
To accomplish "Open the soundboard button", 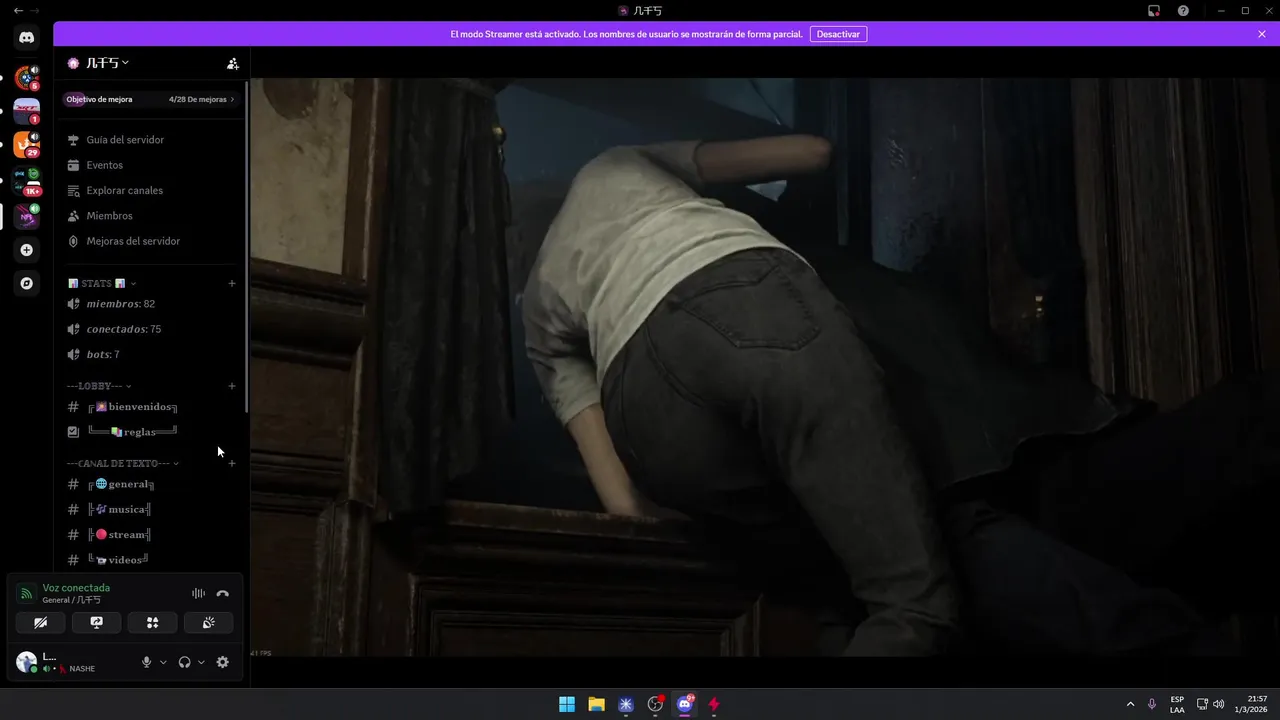I will (x=208, y=623).
